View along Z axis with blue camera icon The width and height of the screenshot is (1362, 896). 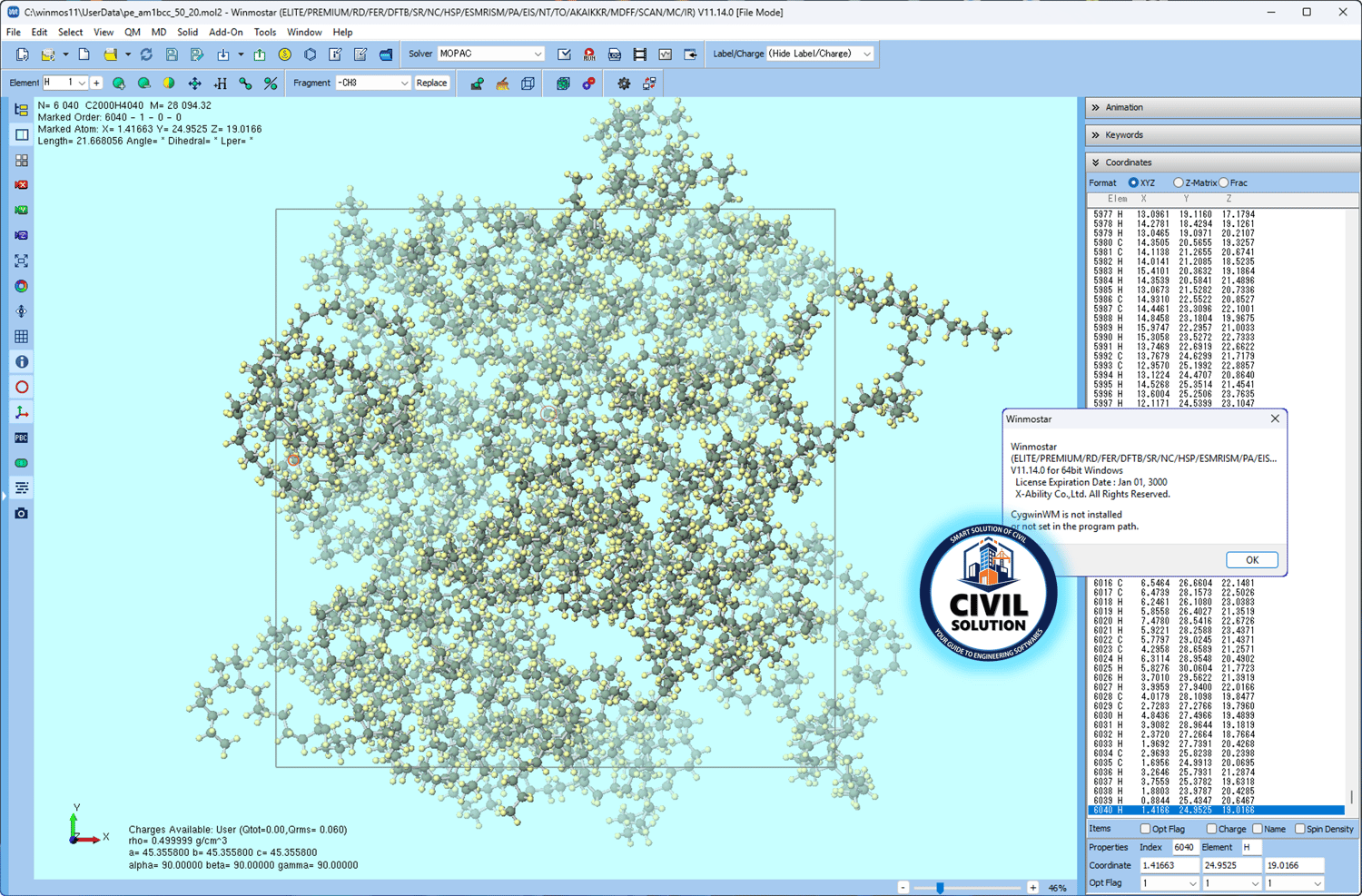point(22,236)
